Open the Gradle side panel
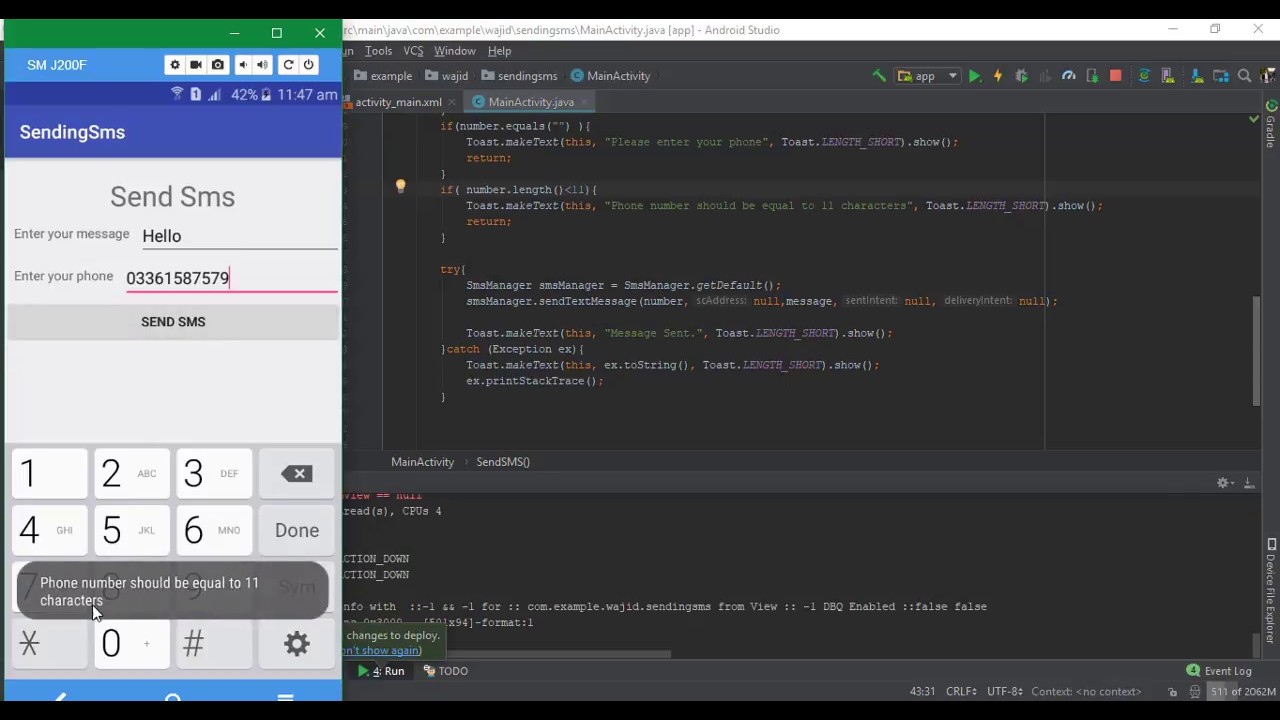Viewport: 1280px width, 720px height. click(x=1271, y=124)
